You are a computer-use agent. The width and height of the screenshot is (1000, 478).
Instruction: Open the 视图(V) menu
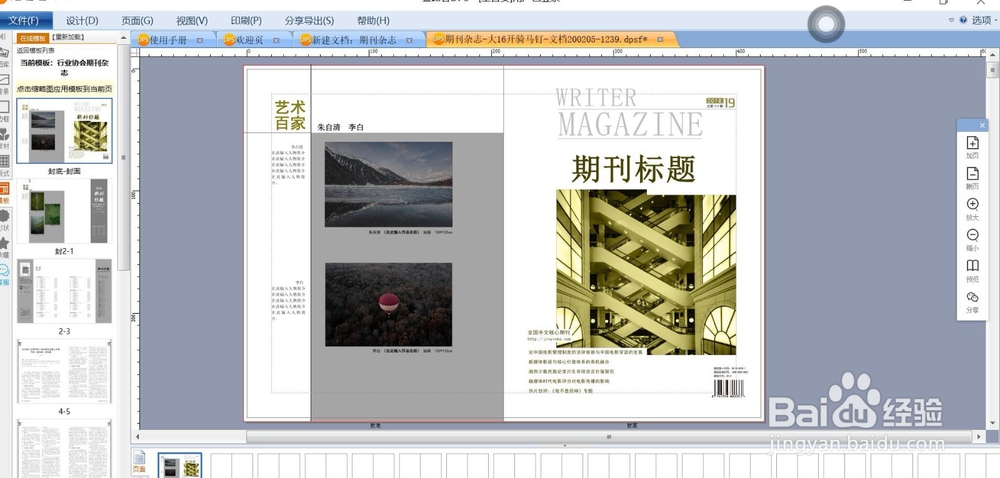point(191,20)
